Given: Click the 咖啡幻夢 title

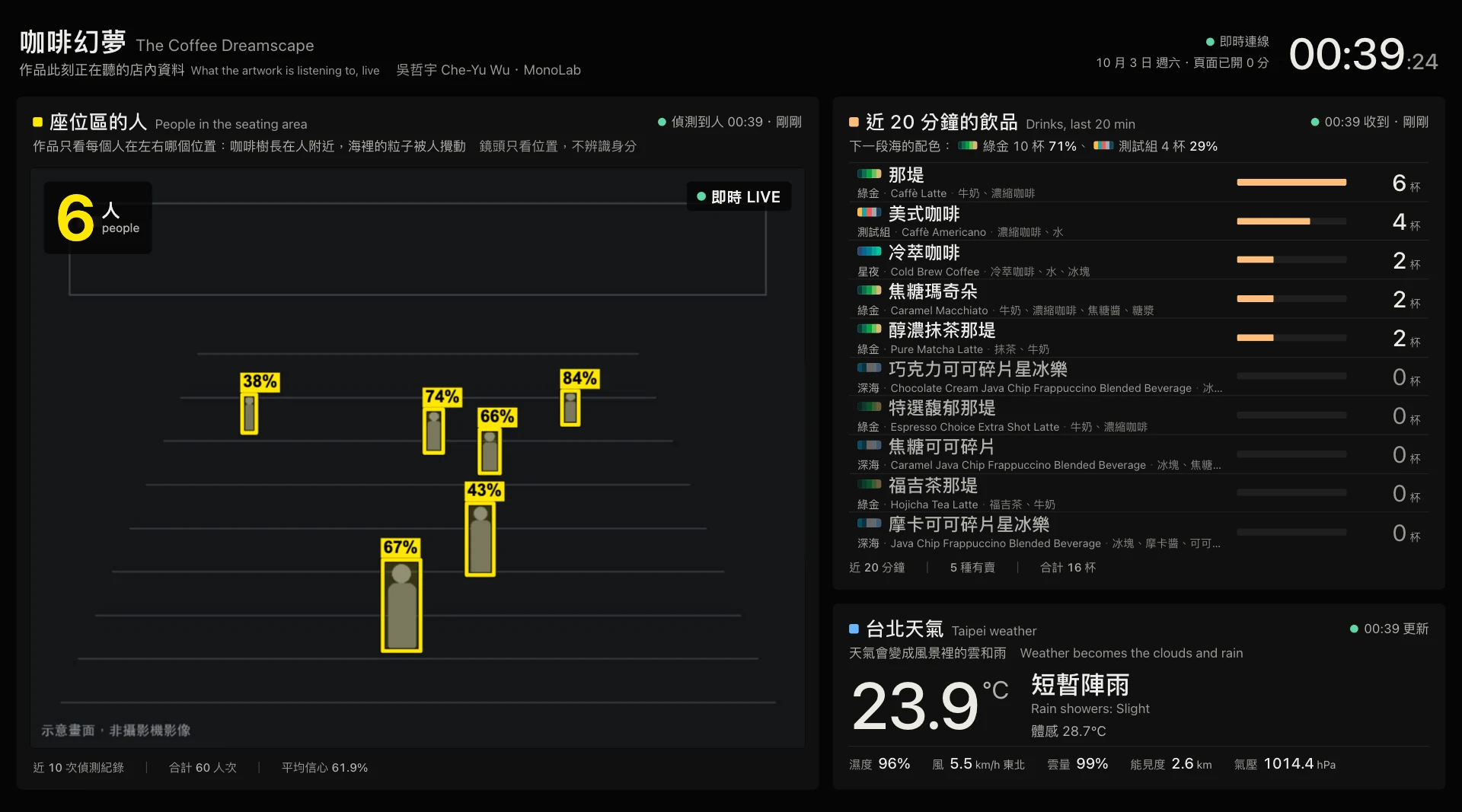Looking at the screenshot, I should point(72,43).
